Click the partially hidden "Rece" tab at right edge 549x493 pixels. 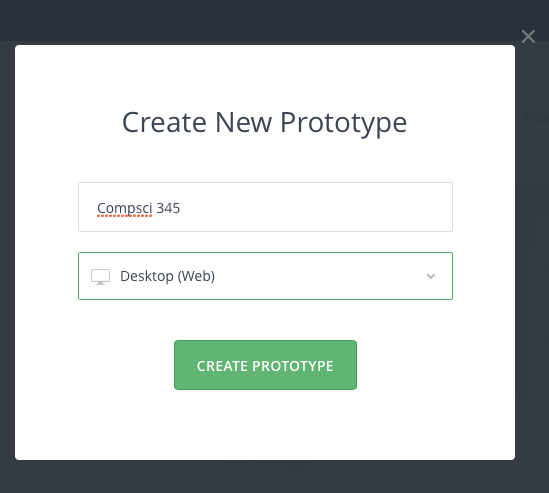click(536, 118)
